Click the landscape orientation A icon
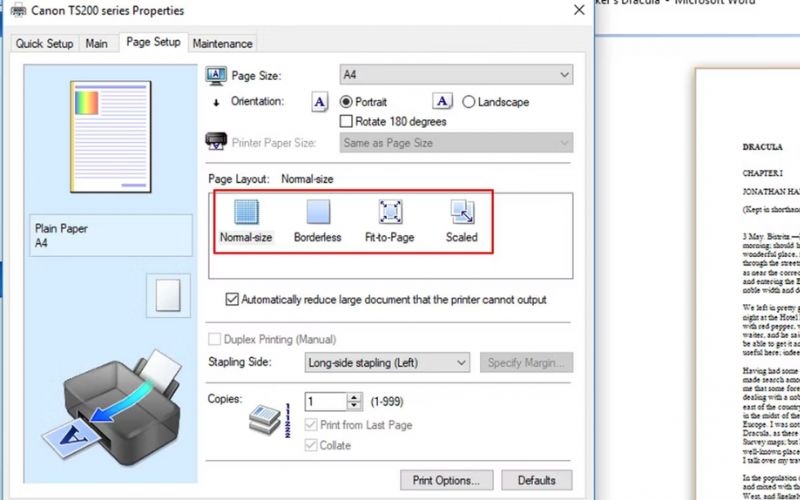This screenshot has width=800, height=500. pyautogui.click(x=442, y=101)
